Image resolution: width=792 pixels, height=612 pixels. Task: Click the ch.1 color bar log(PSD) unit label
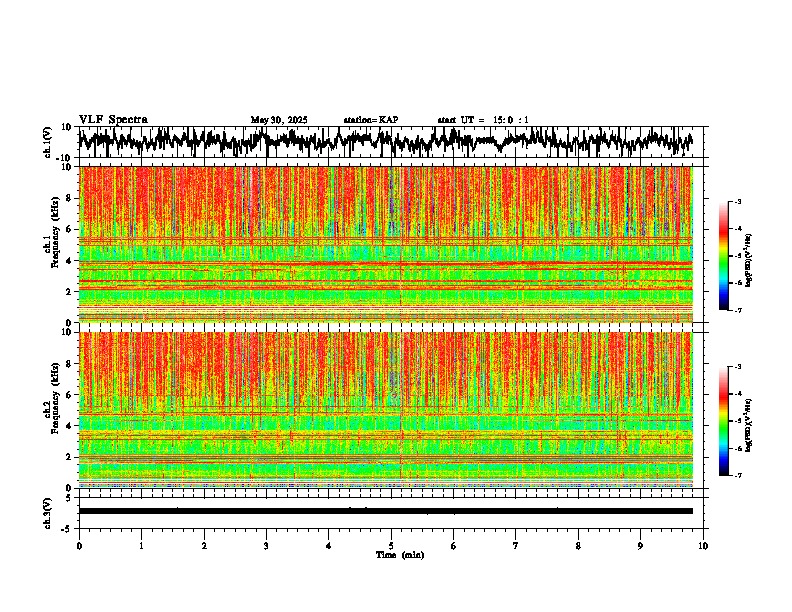click(749, 260)
